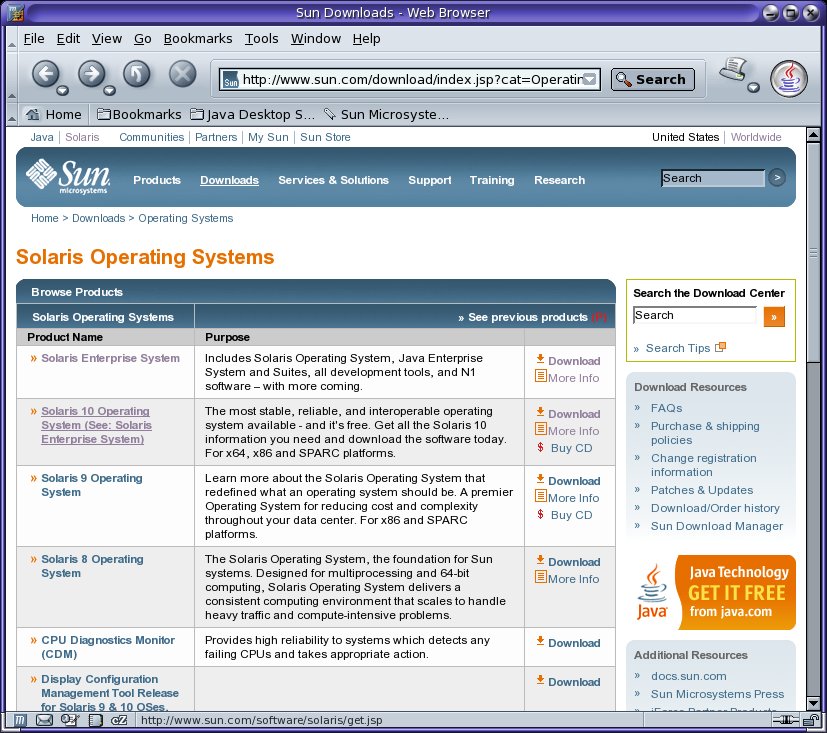This screenshot has width=827, height=733.
Task: Open the Bookmarks menu
Action: tap(198, 38)
